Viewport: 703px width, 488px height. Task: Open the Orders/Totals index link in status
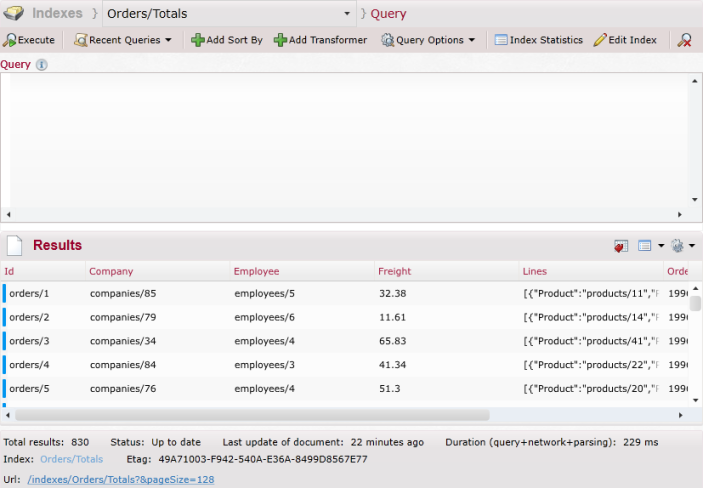[71, 459]
